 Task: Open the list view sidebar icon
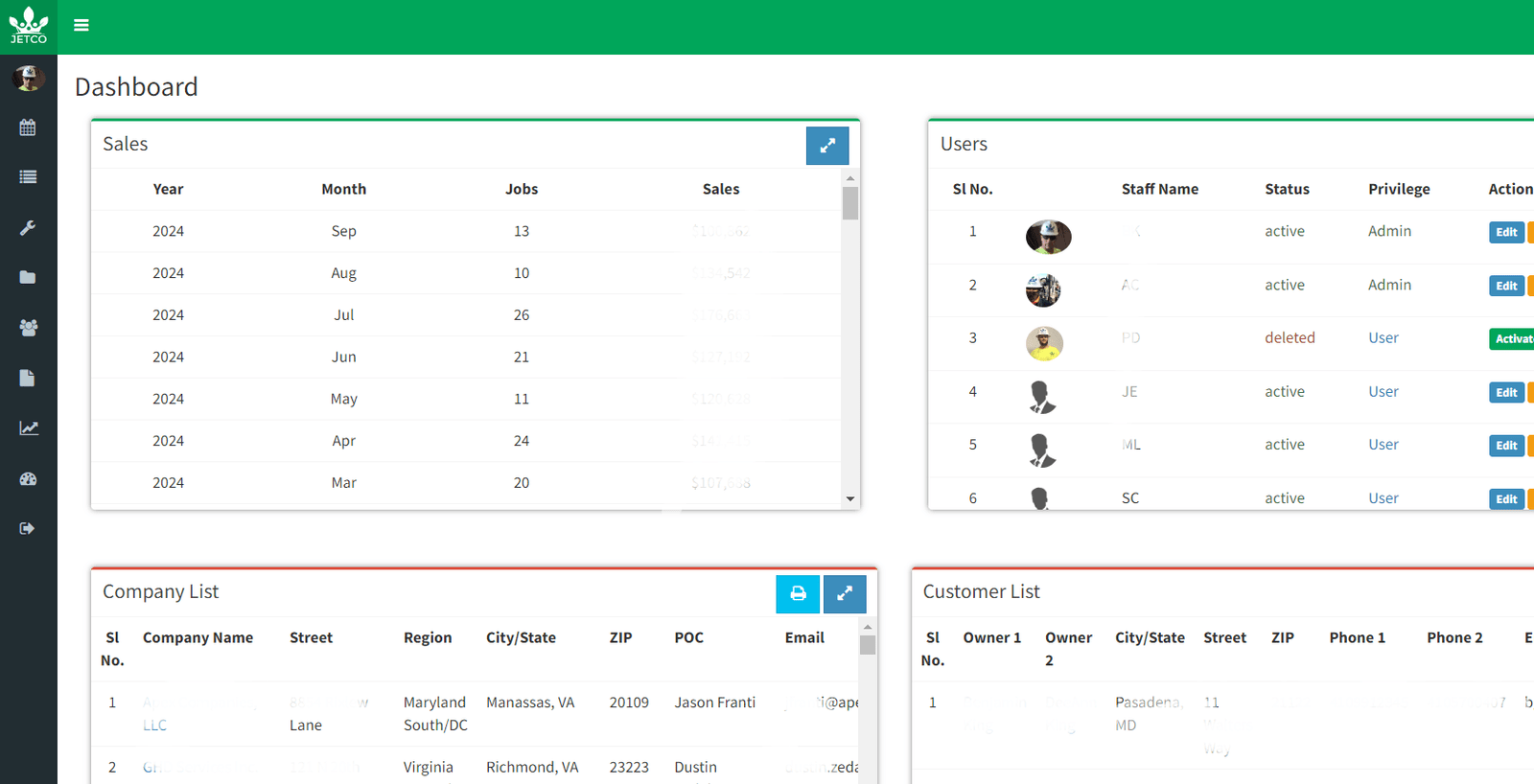click(28, 177)
